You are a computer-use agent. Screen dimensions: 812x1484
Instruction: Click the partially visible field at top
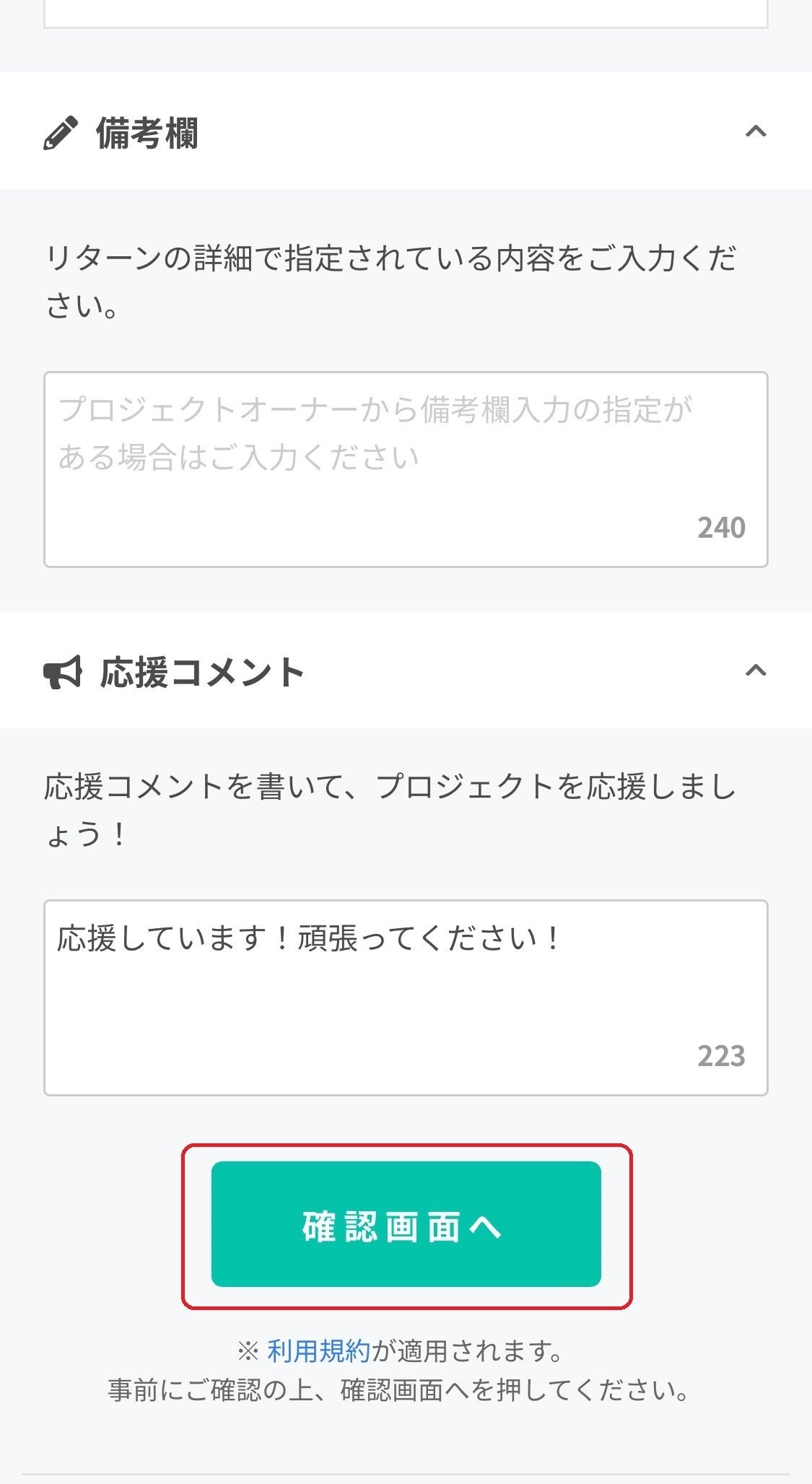405,14
